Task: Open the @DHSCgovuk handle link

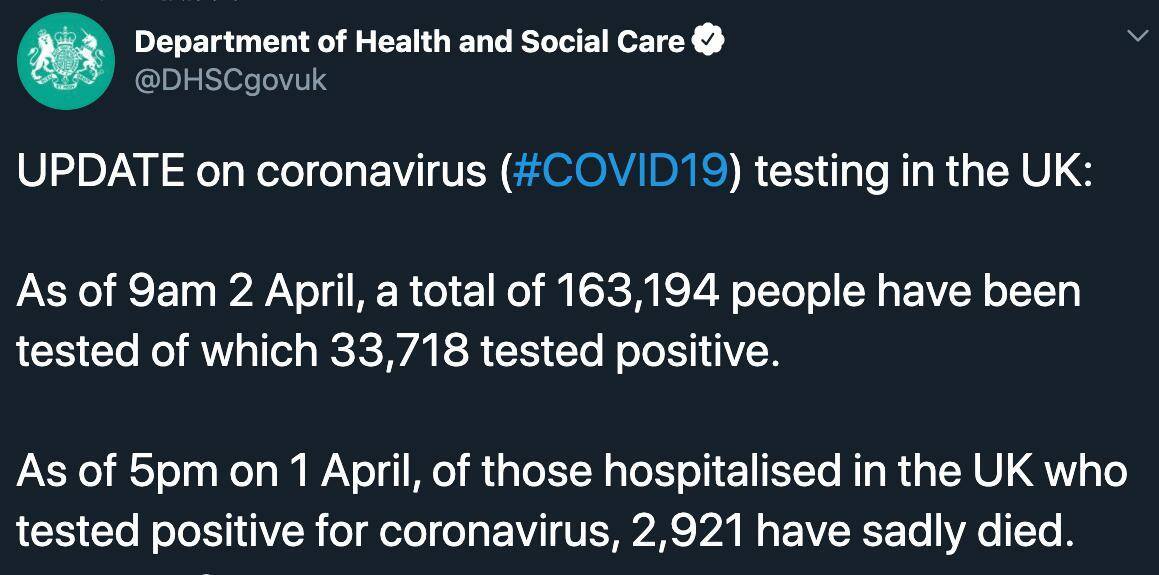Action: [x=230, y=80]
